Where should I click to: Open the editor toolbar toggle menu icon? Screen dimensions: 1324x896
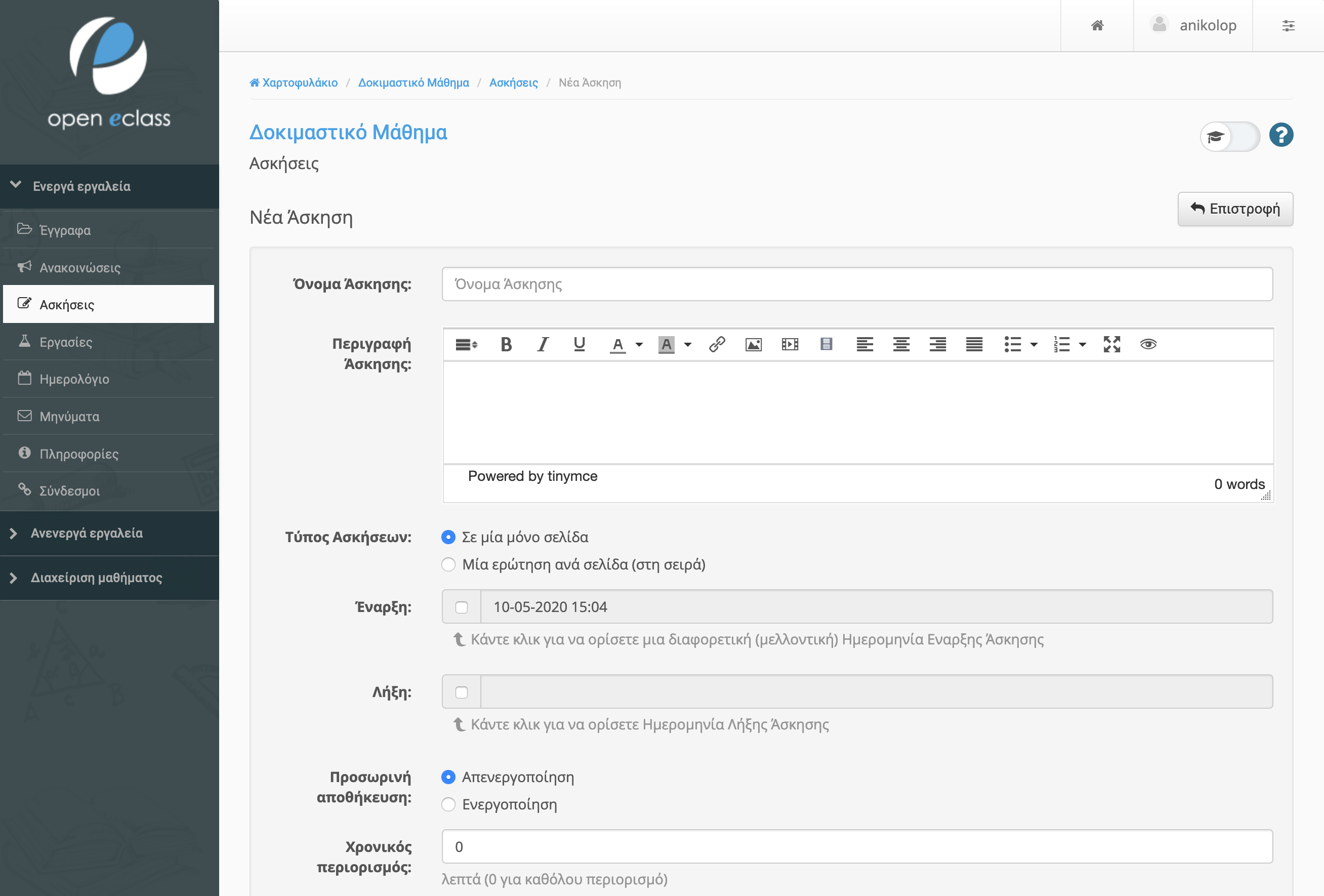point(466,344)
